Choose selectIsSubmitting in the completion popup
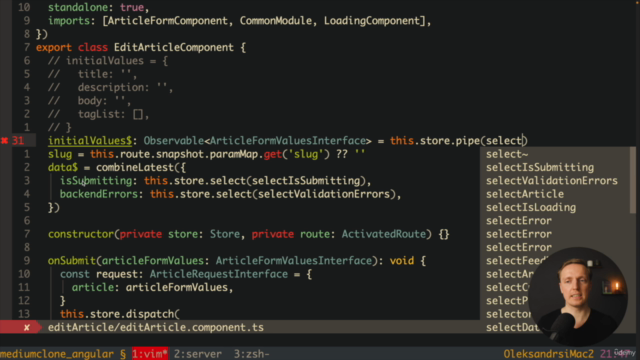 tap(540, 167)
